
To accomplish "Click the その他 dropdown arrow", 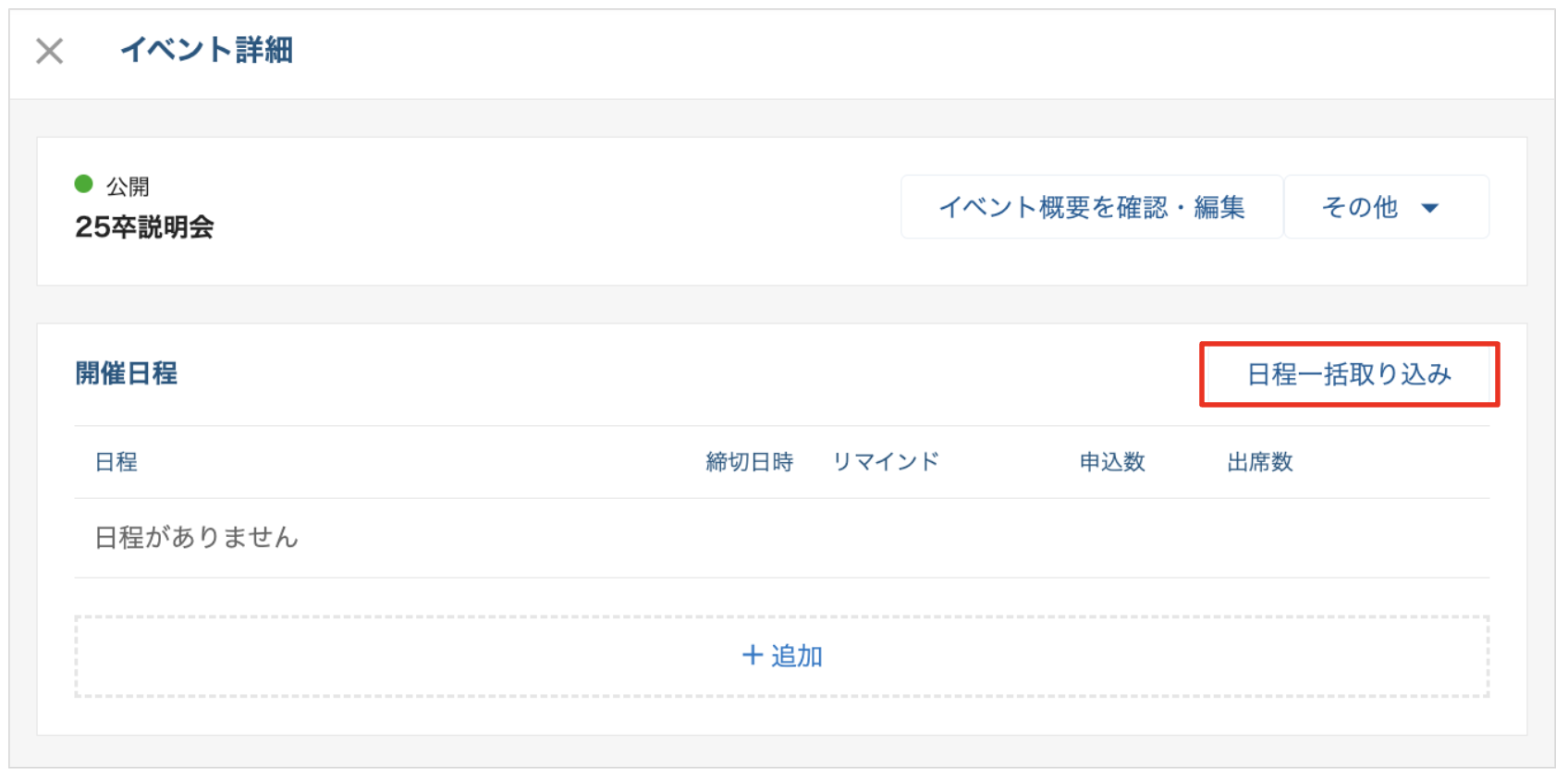I will [1429, 208].
